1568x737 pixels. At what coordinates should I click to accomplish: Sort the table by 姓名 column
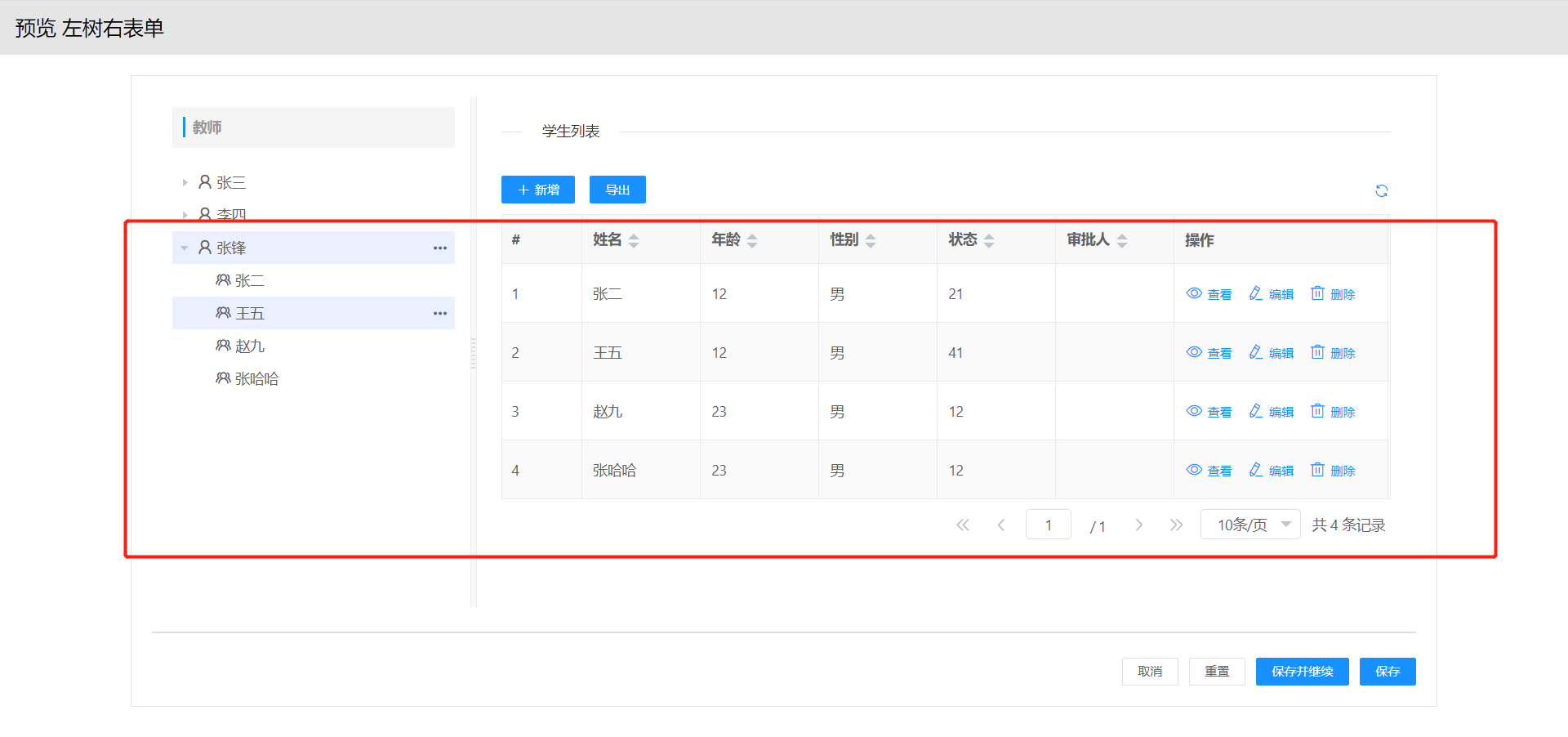coord(634,240)
